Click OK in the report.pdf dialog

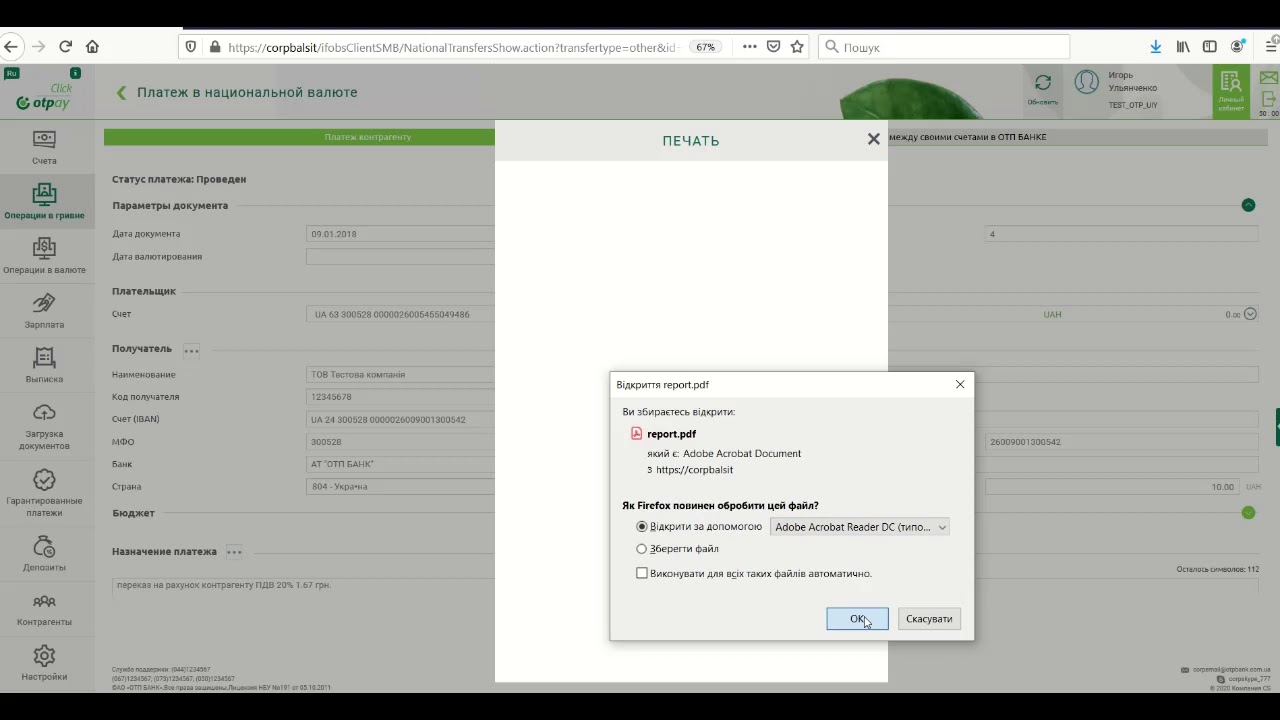857,619
